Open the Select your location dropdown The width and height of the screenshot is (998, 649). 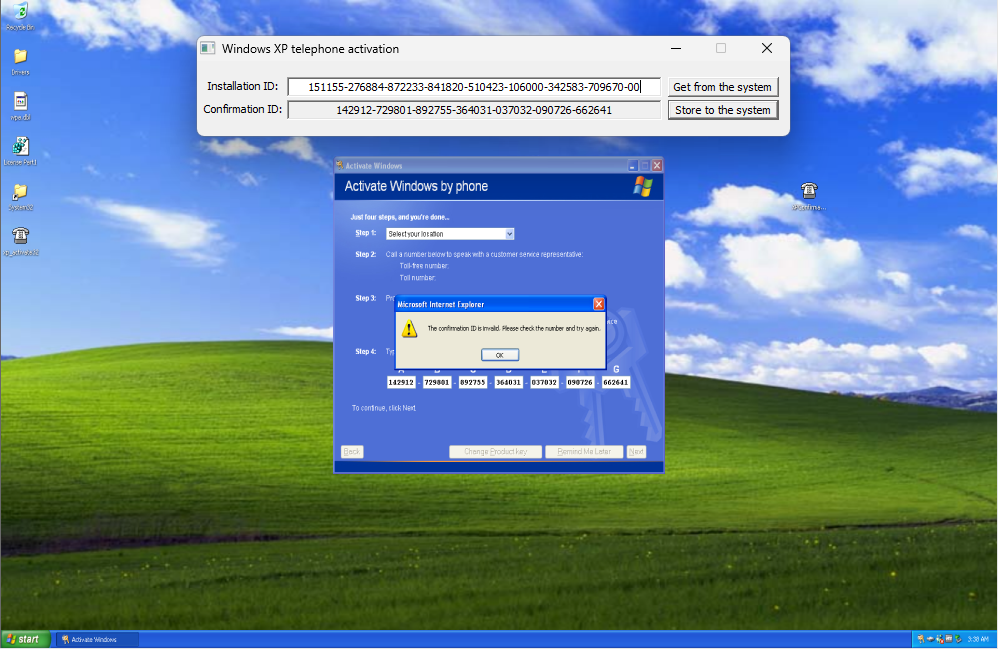[x=509, y=233]
